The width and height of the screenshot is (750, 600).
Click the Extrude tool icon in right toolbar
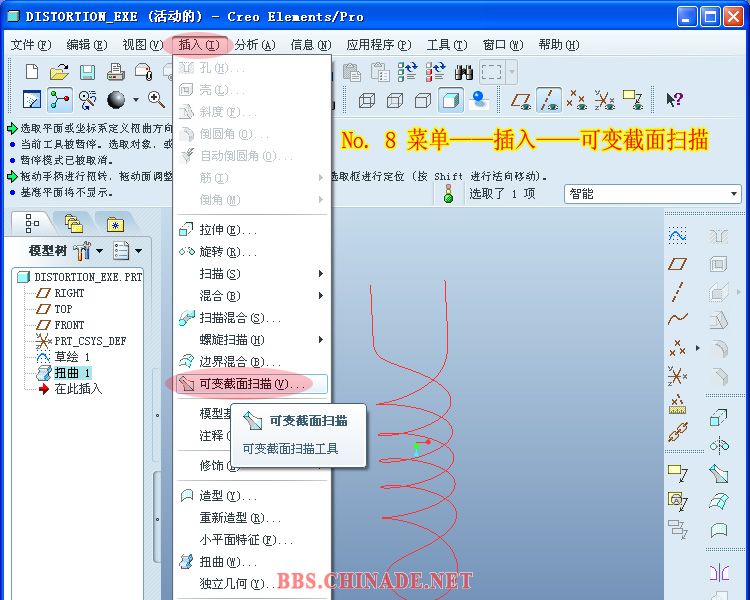pyautogui.click(x=718, y=417)
